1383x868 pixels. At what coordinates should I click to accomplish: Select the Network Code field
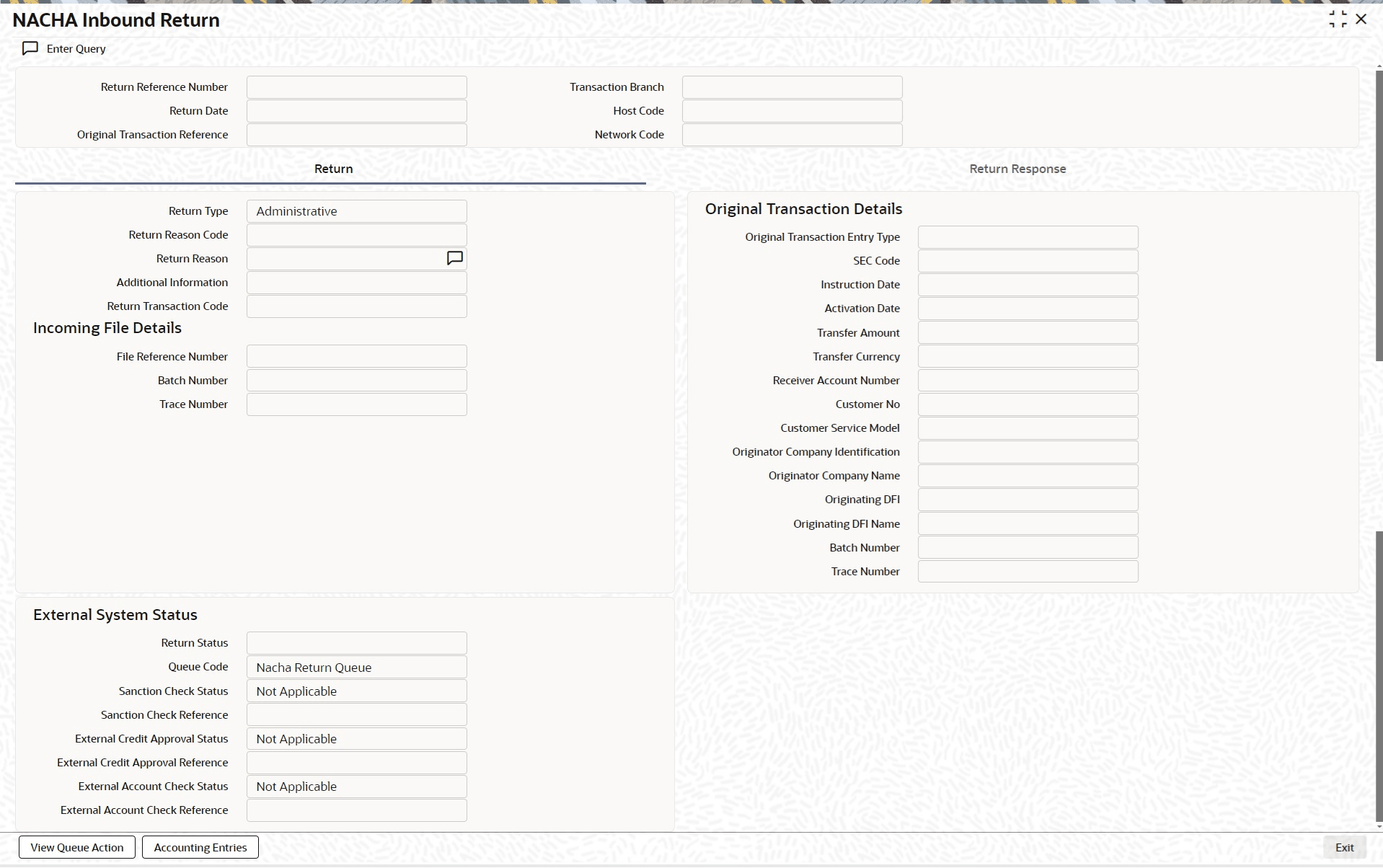pos(792,135)
